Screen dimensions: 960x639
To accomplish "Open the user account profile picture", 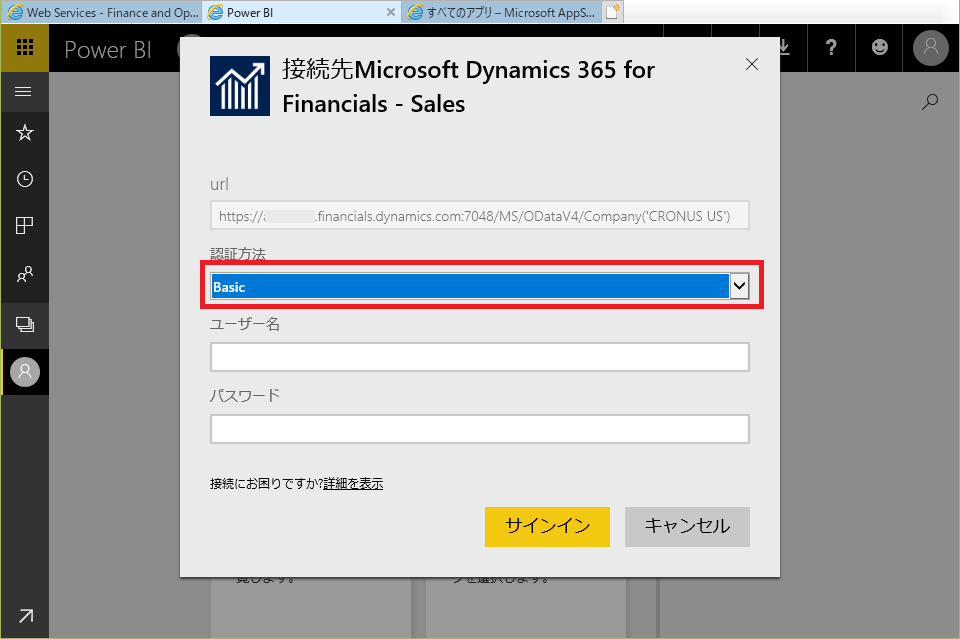I will pyautogui.click(x=931, y=47).
